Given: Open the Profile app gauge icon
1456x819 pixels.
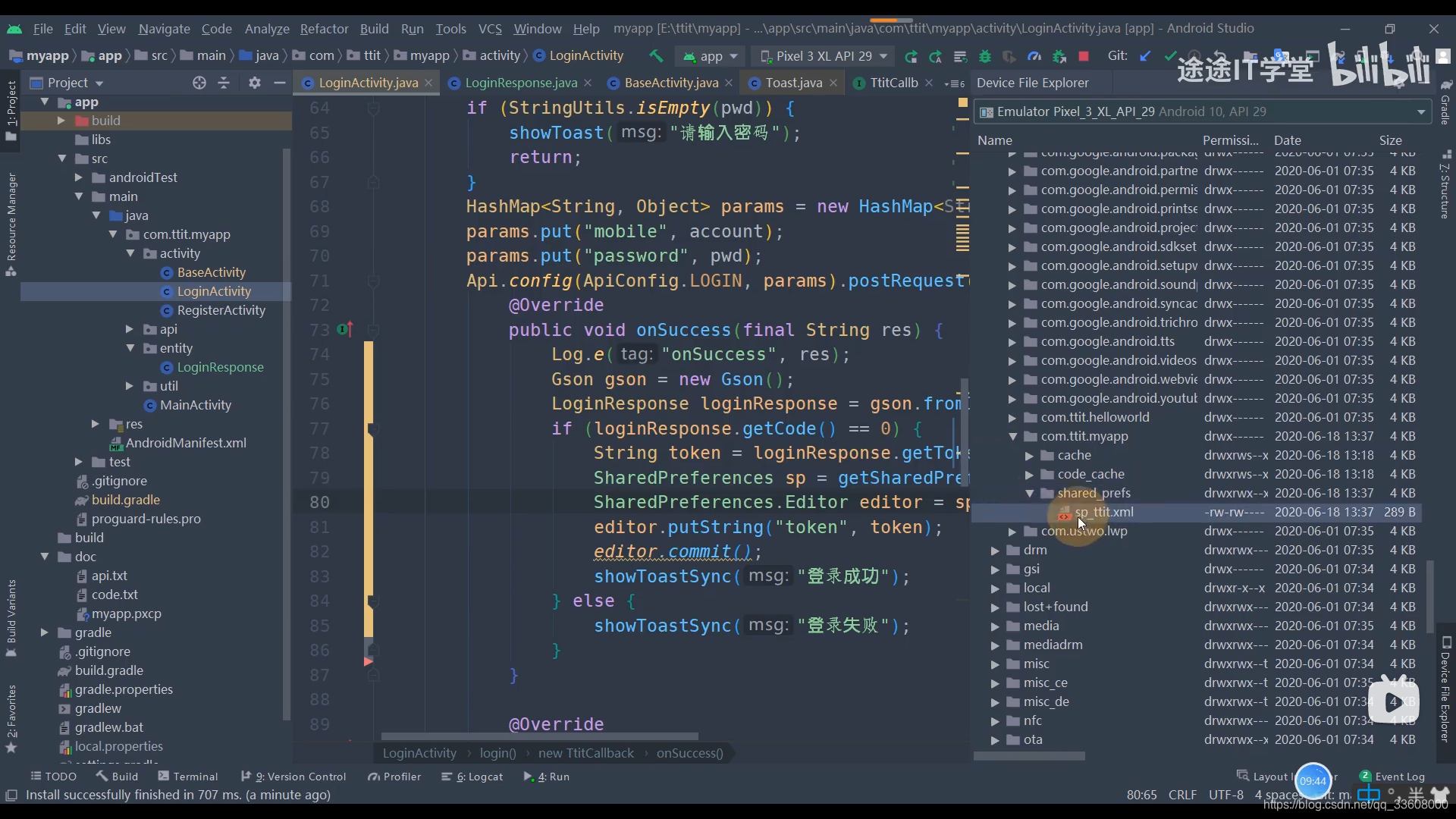Looking at the screenshot, I should pos(1034,56).
